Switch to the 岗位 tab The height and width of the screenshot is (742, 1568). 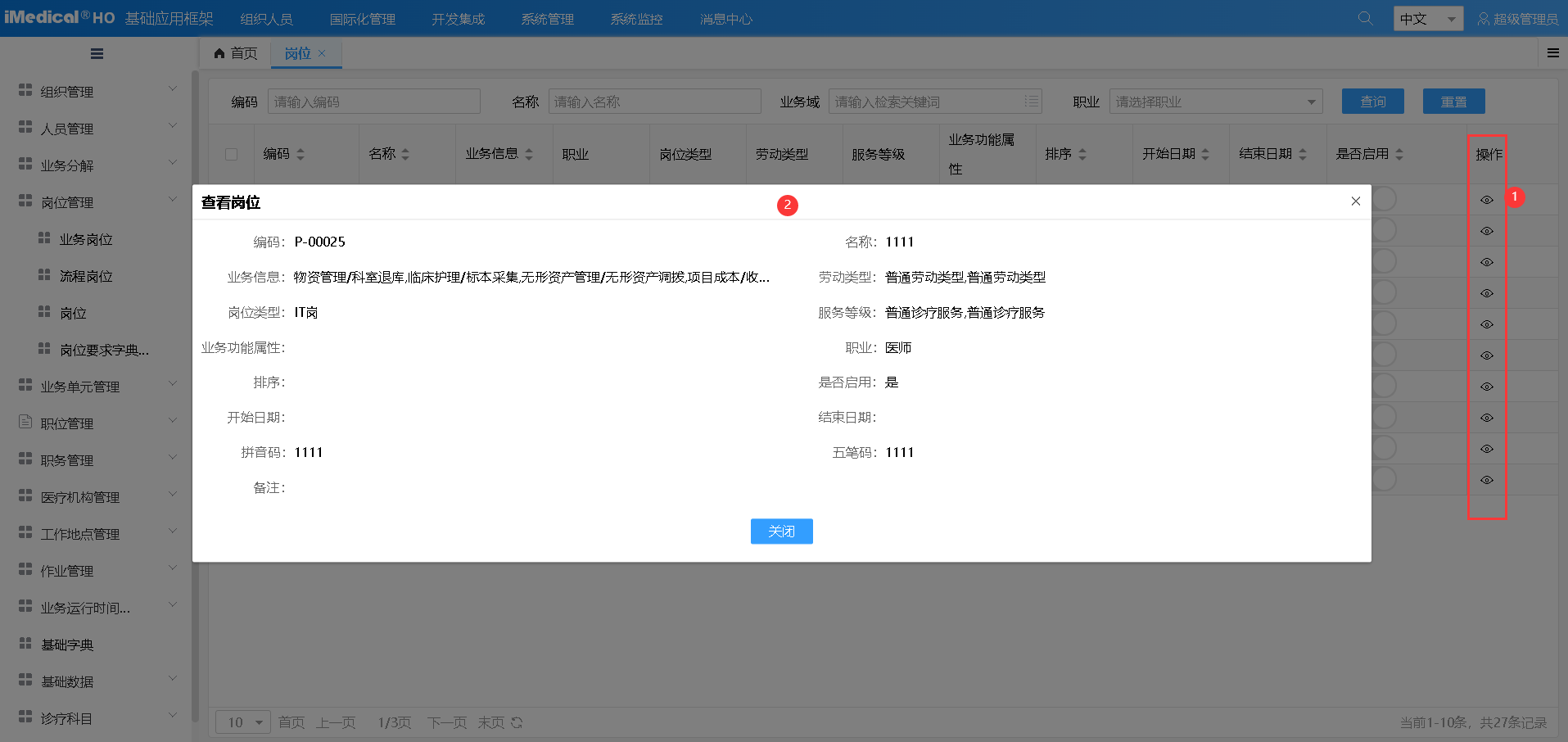pos(298,53)
